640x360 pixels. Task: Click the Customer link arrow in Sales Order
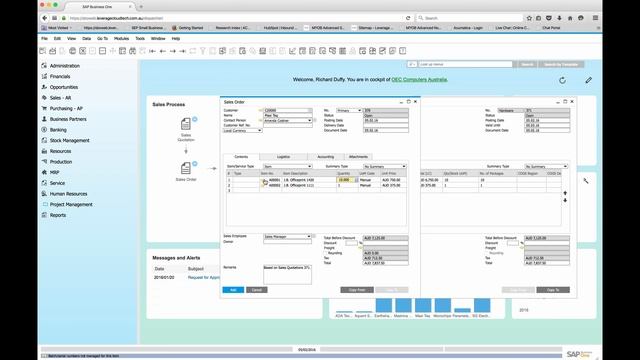[x=260, y=111]
